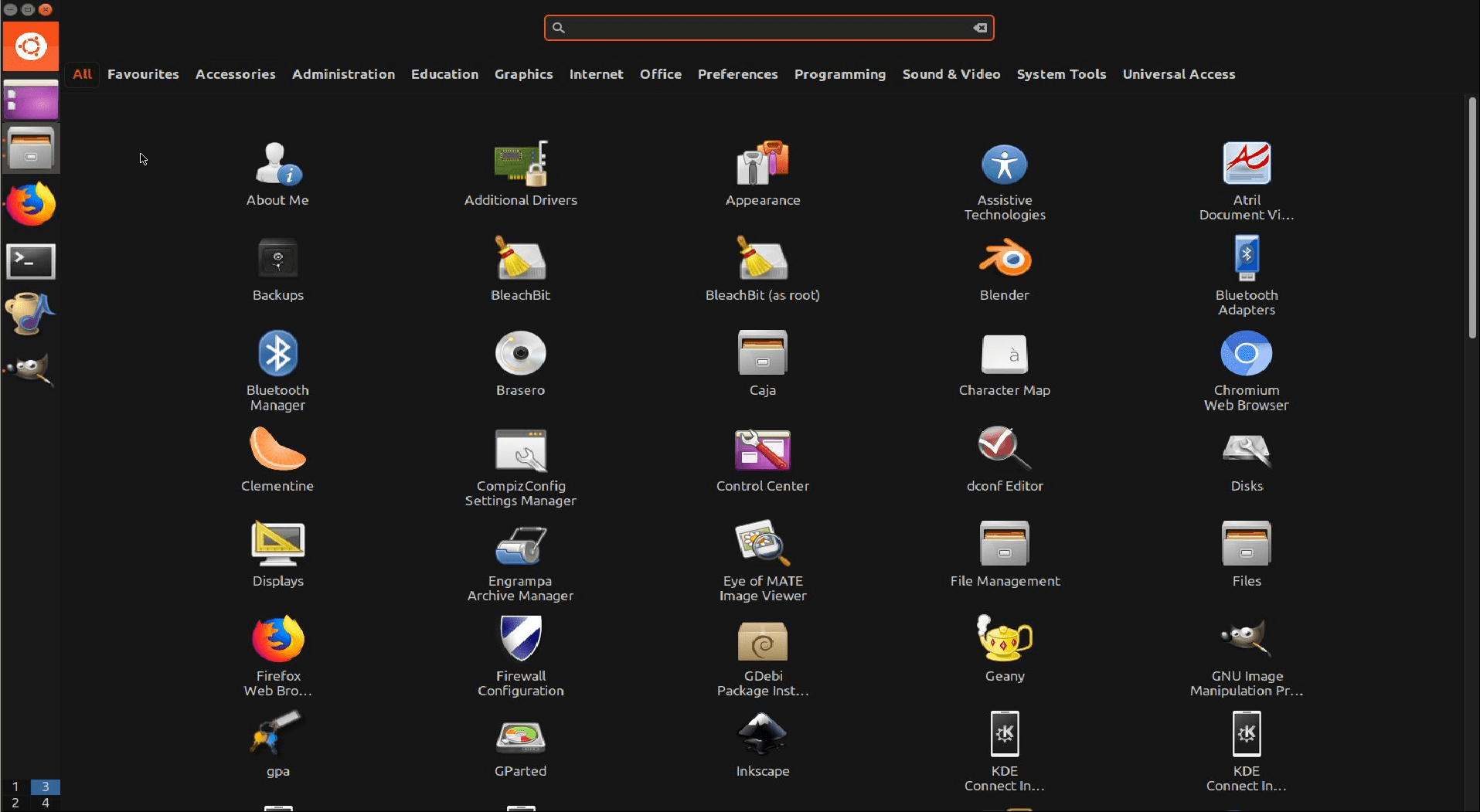
Task: Switch to workspace 4
Action: tap(45, 803)
